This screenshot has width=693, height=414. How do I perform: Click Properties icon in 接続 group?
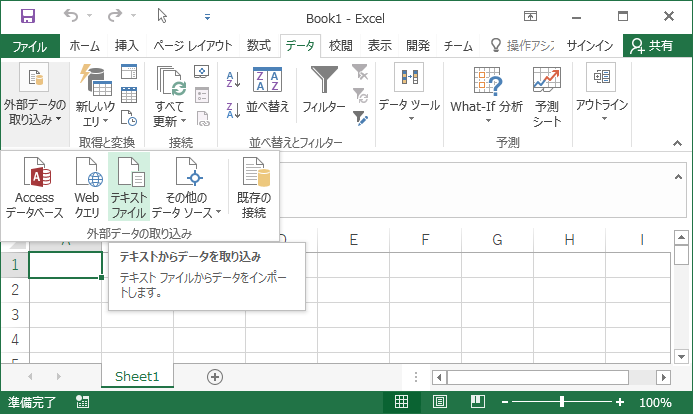(202, 95)
